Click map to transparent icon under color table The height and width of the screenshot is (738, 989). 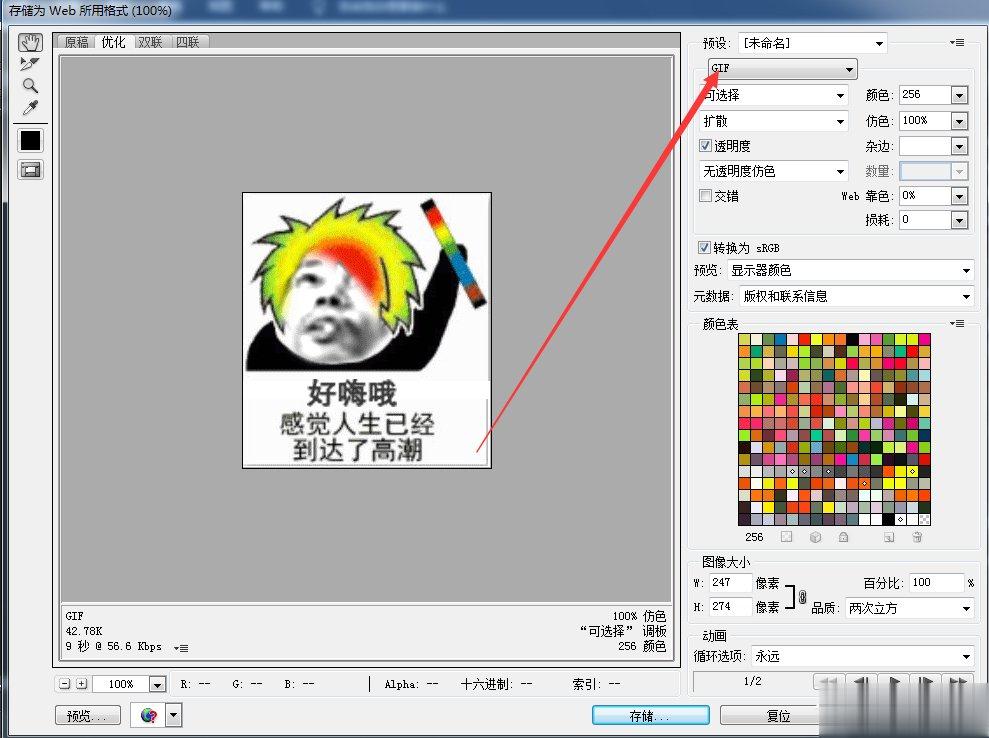pos(787,537)
